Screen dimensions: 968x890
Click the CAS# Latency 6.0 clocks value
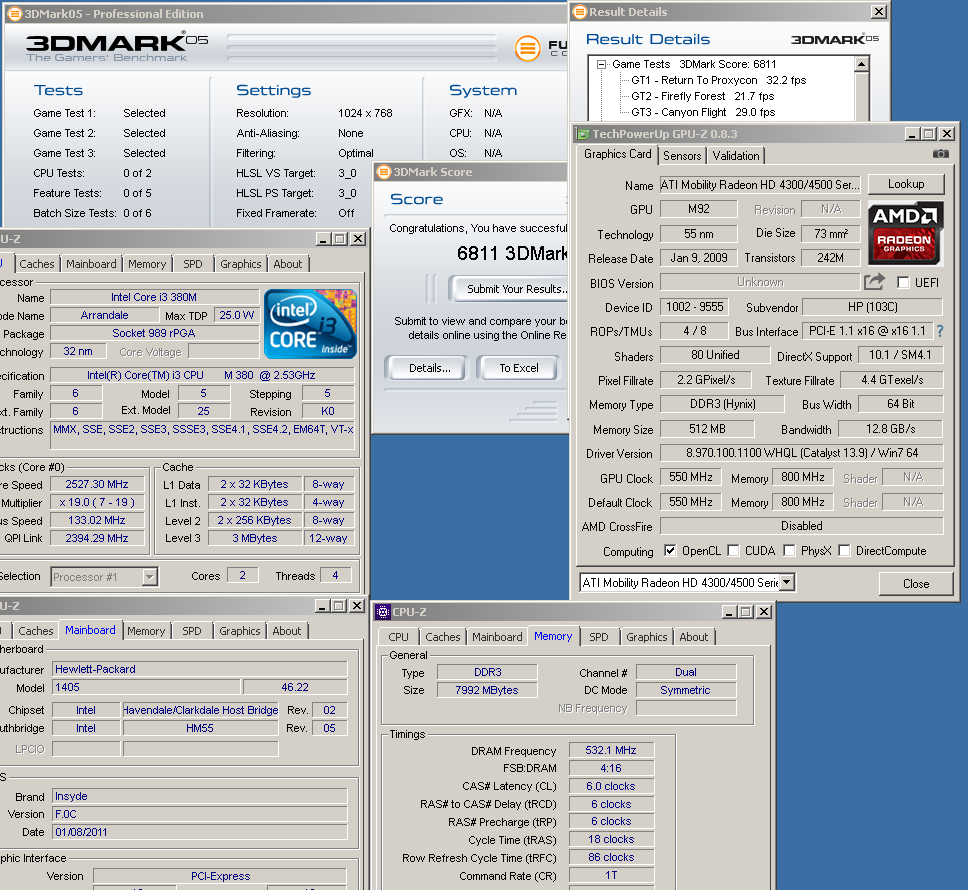coord(611,786)
